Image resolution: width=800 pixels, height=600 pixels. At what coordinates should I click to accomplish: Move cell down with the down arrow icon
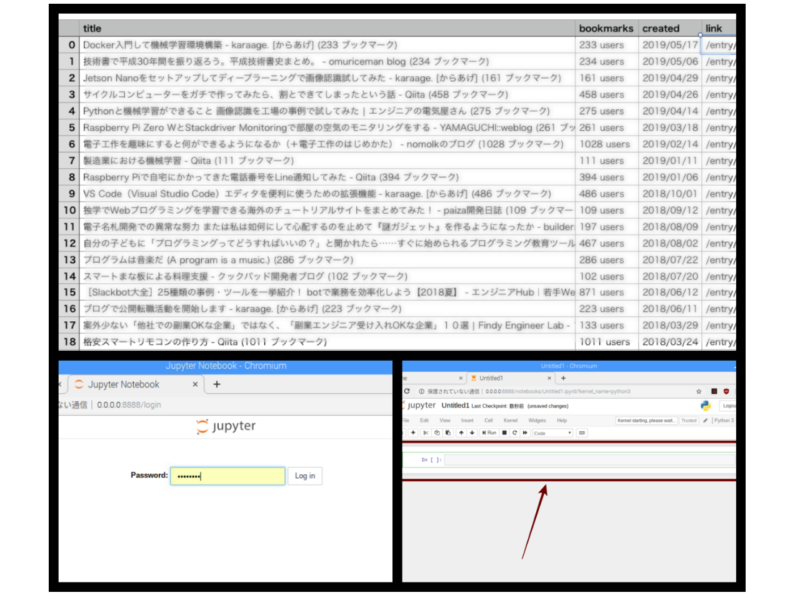point(472,433)
